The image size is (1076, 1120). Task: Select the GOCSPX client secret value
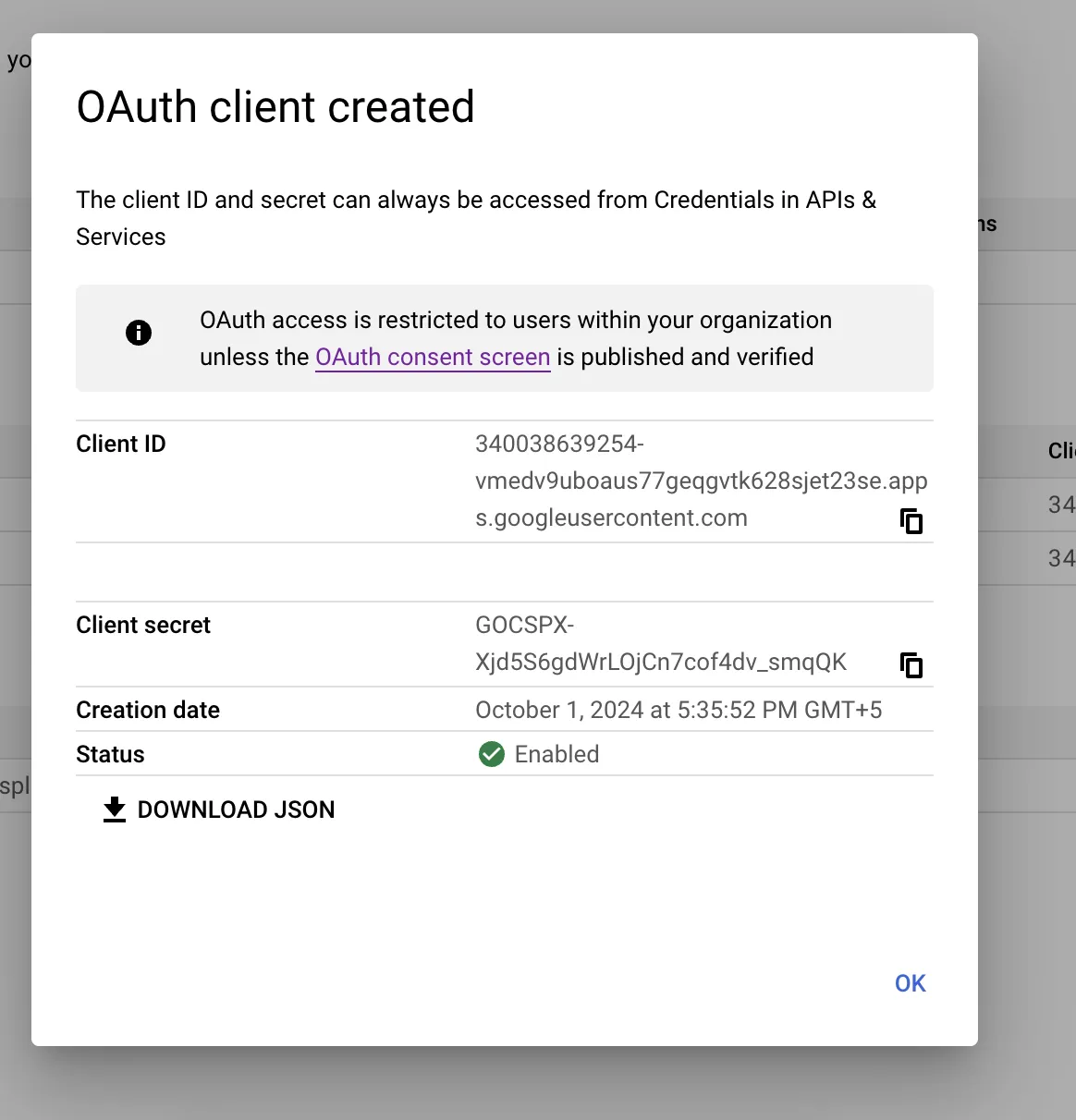(x=661, y=643)
